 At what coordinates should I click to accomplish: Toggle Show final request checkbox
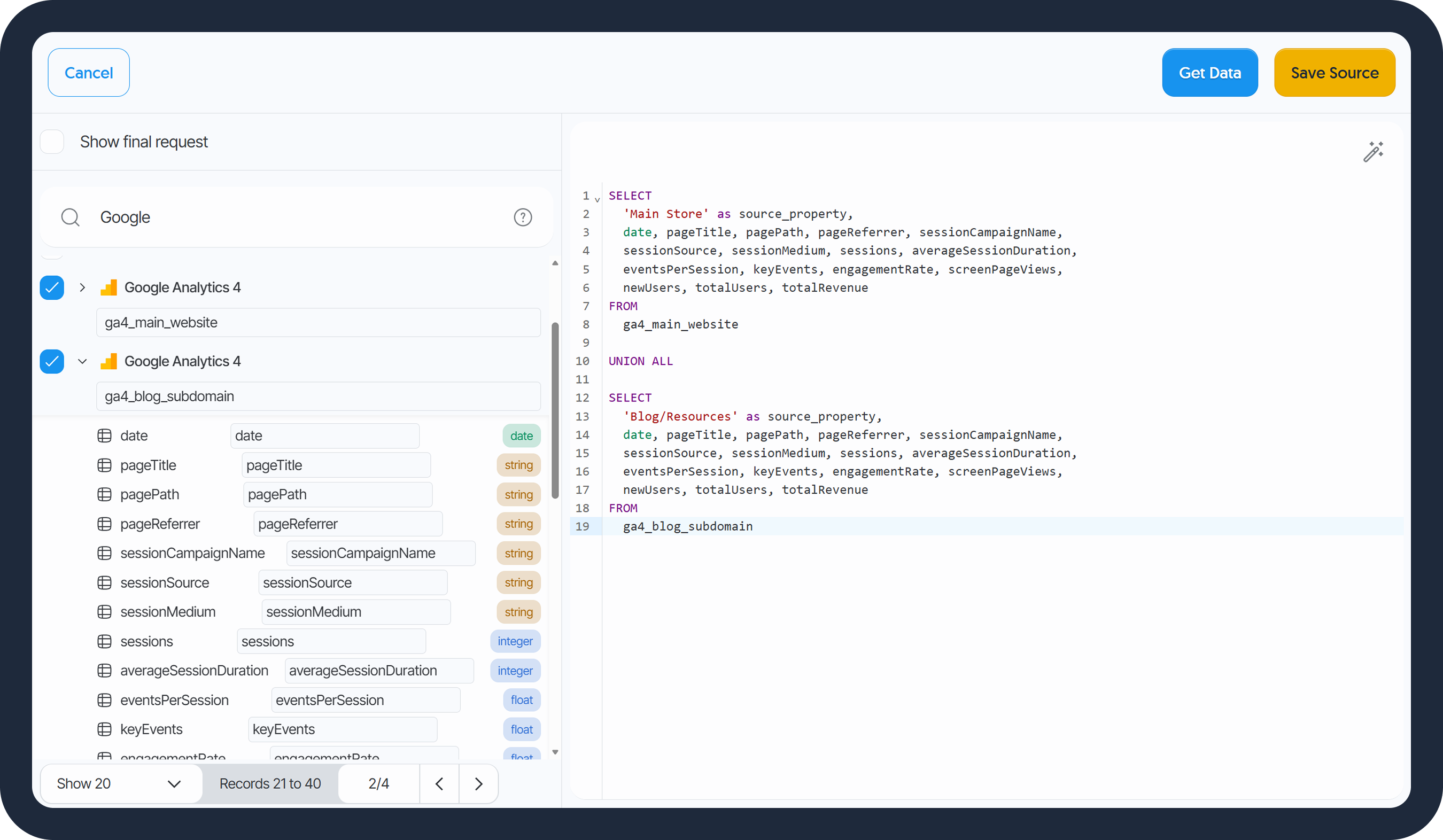(x=52, y=142)
